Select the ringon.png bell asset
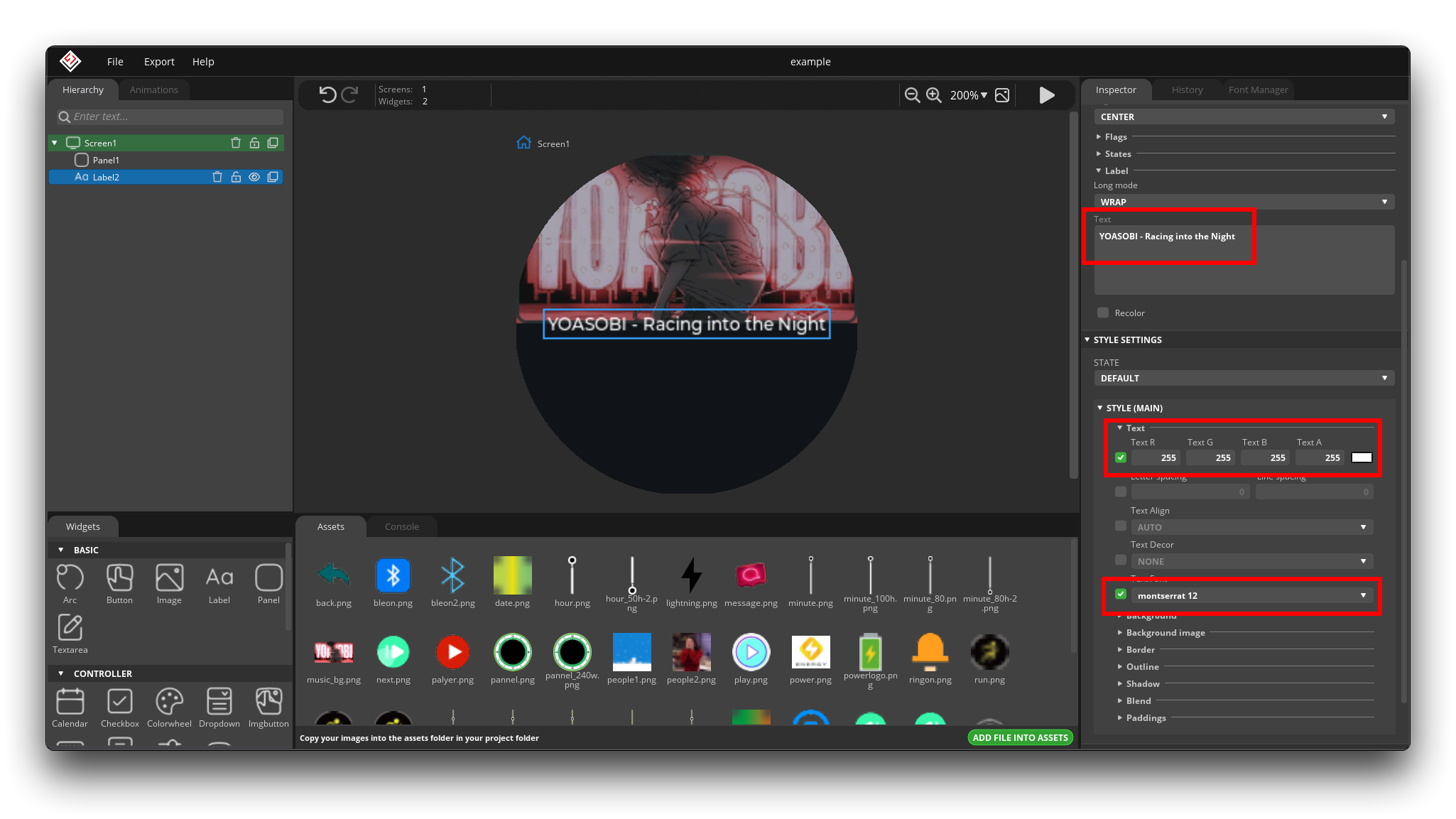Image resolution: width=1456 pixels, height=819 pixels. pos(930,659)
